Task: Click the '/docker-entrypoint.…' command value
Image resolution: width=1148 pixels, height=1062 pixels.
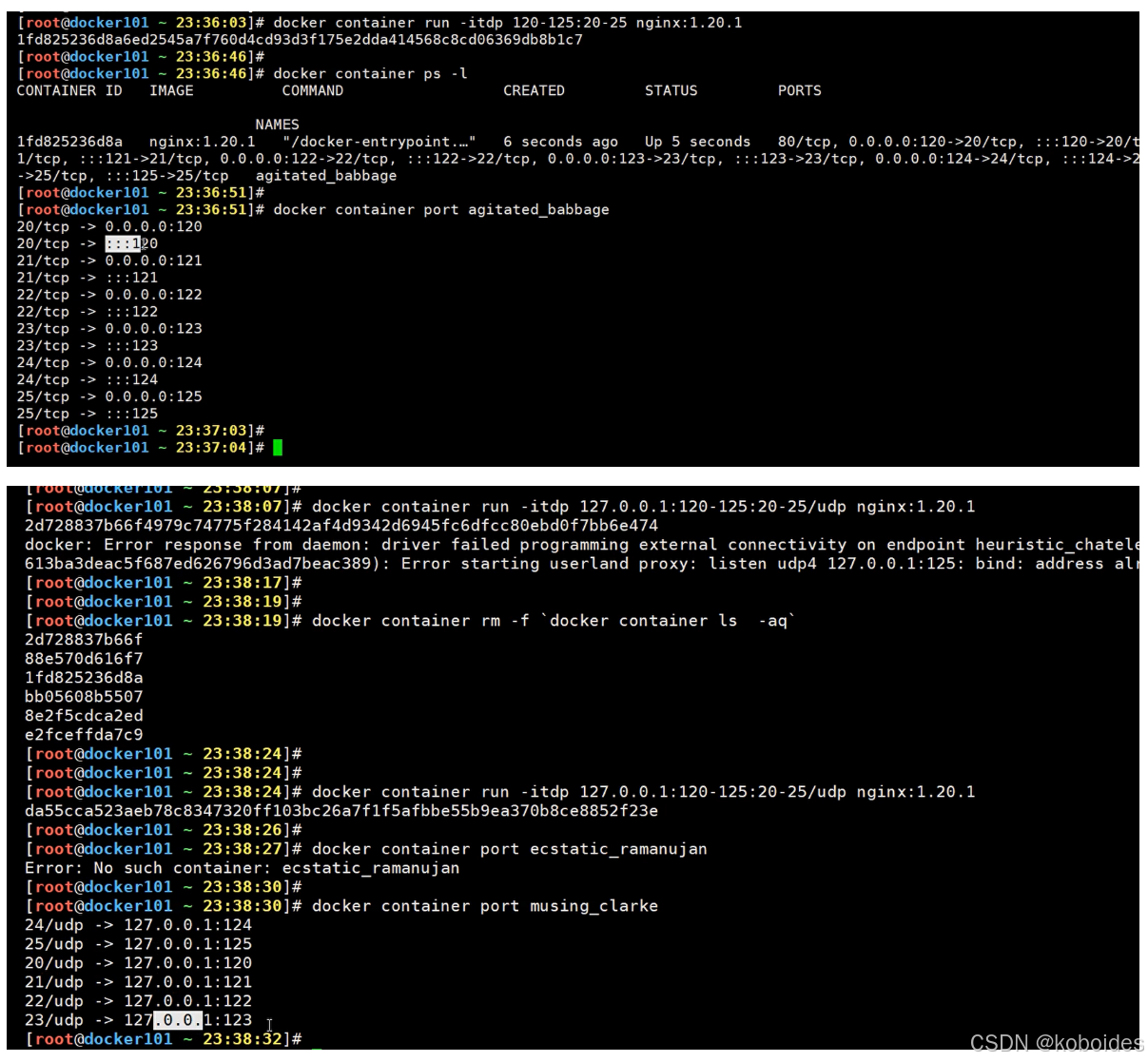Action: [x=379, y=142]
